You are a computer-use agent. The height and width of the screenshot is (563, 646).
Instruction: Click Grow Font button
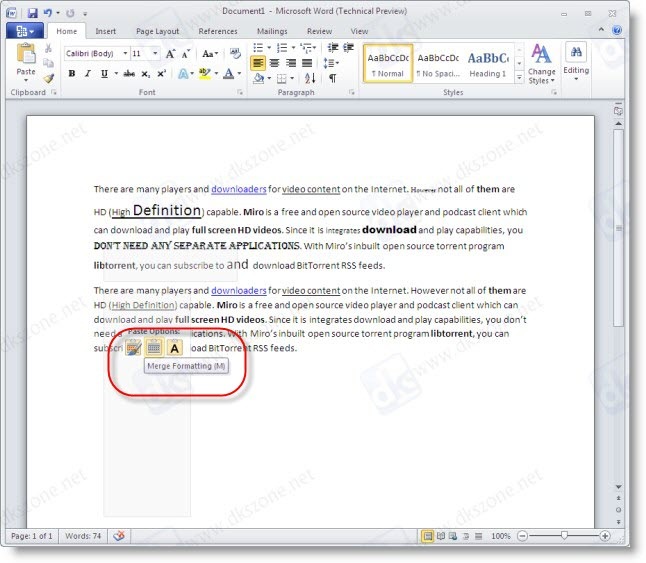pyautogui.click(x=170, y=54)
